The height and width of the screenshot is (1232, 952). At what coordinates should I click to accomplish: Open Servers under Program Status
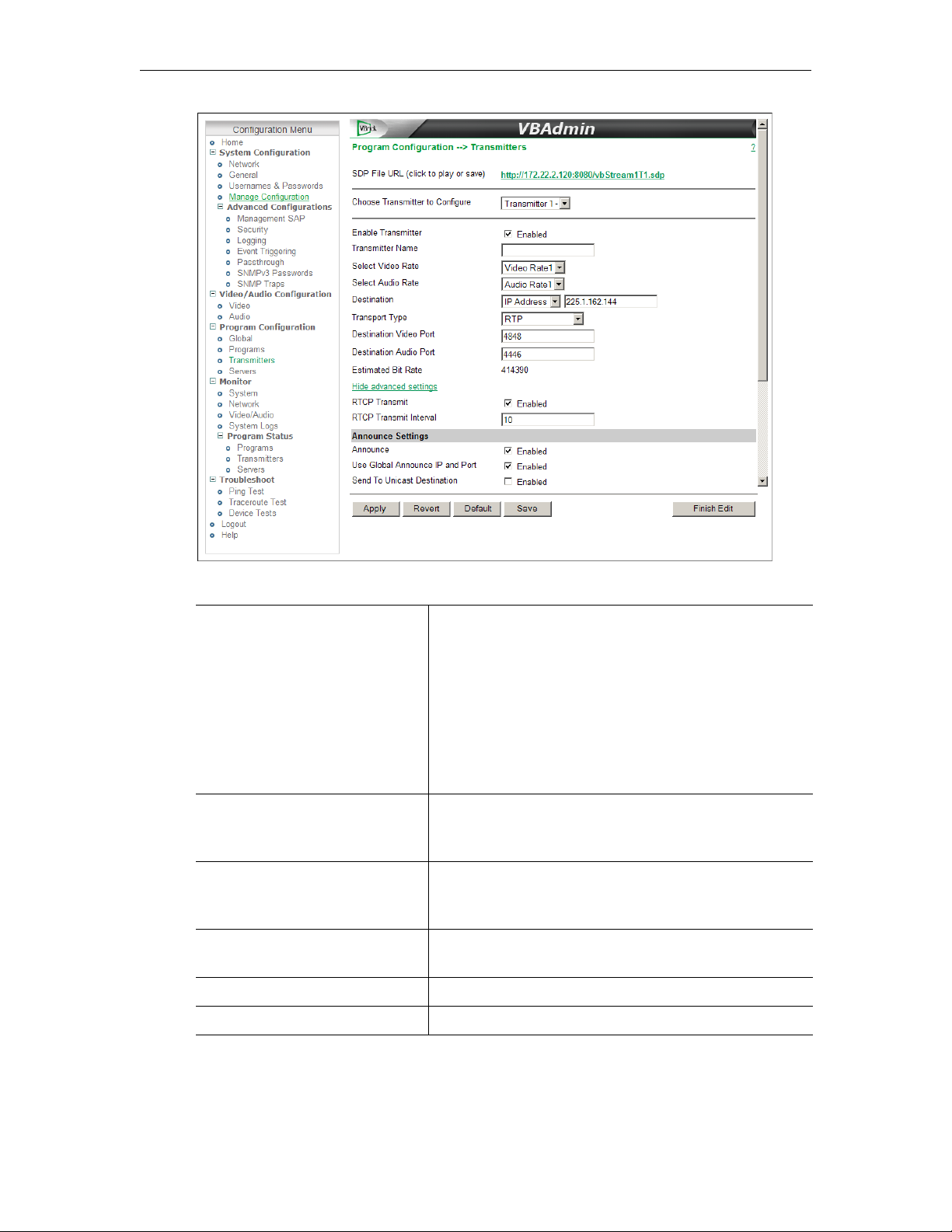[x=251, y=469]
